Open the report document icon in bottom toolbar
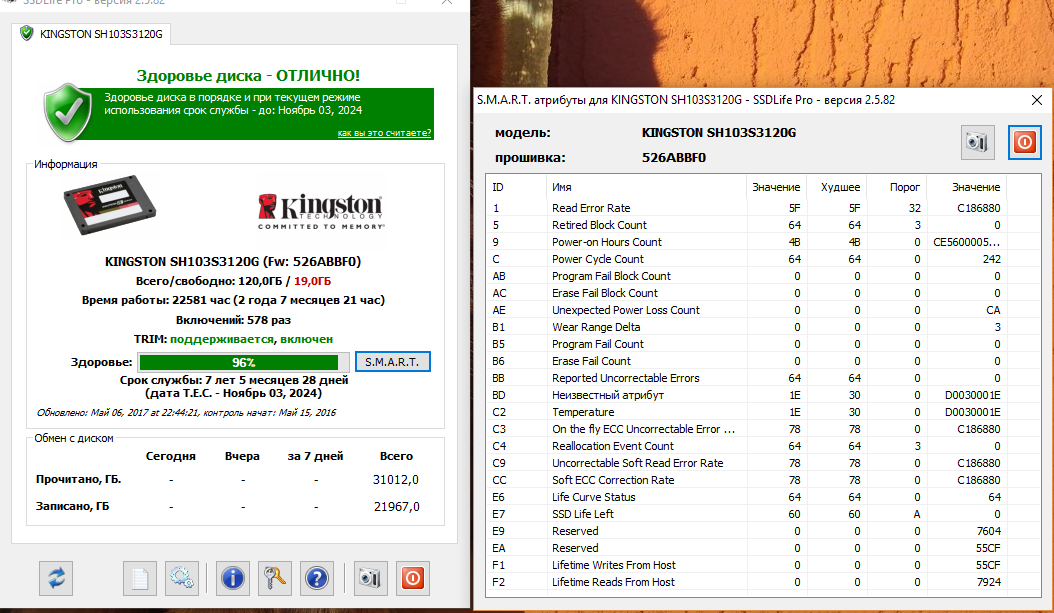The height and width of the screenshot is (613, 1054). click(x=141, y=578)
